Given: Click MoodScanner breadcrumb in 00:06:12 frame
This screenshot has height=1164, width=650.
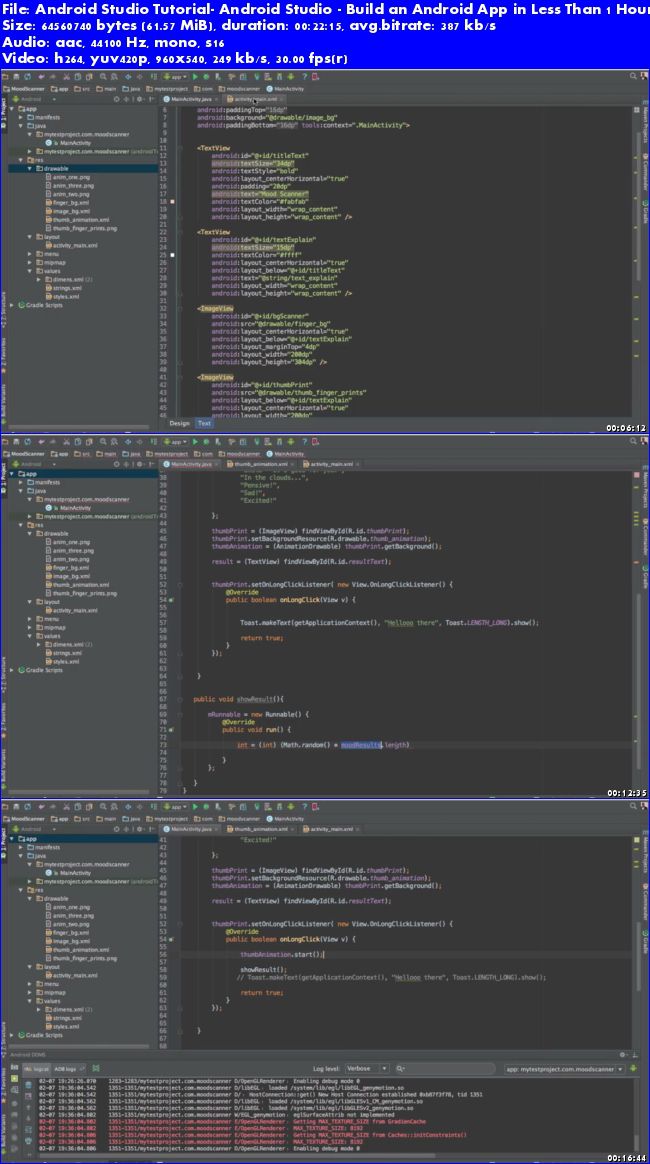Looking at the screenshot, I should click(x=24, y=88).
